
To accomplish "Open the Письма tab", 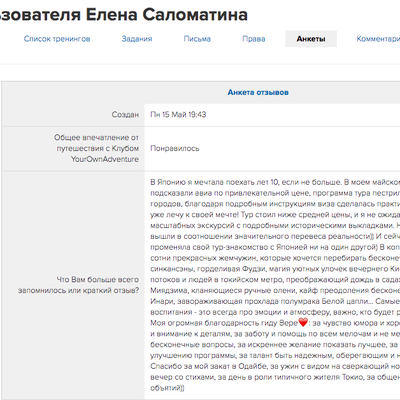I will click(x=197, y=39).
